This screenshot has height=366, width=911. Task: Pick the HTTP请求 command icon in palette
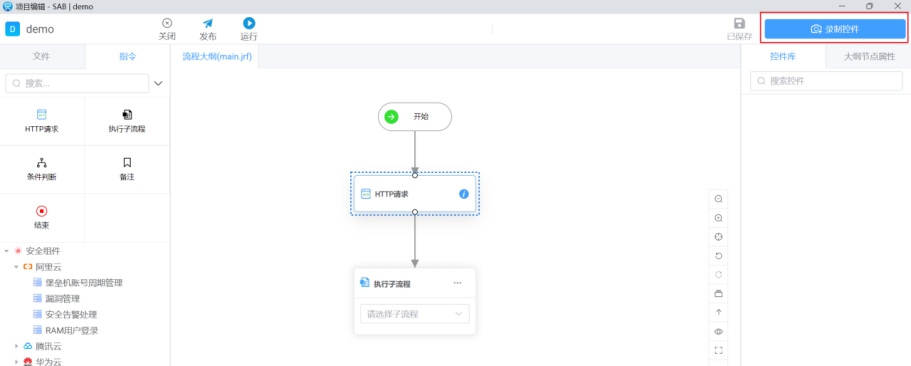(42, 114)
